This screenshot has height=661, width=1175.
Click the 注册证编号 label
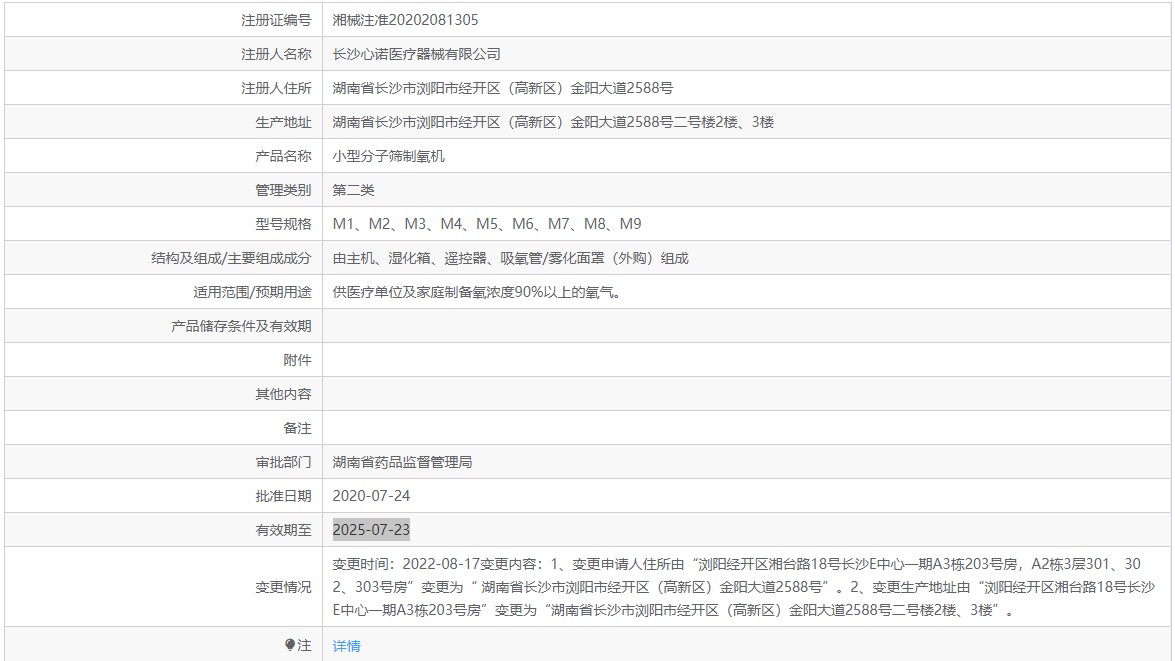tap(276, 20)
